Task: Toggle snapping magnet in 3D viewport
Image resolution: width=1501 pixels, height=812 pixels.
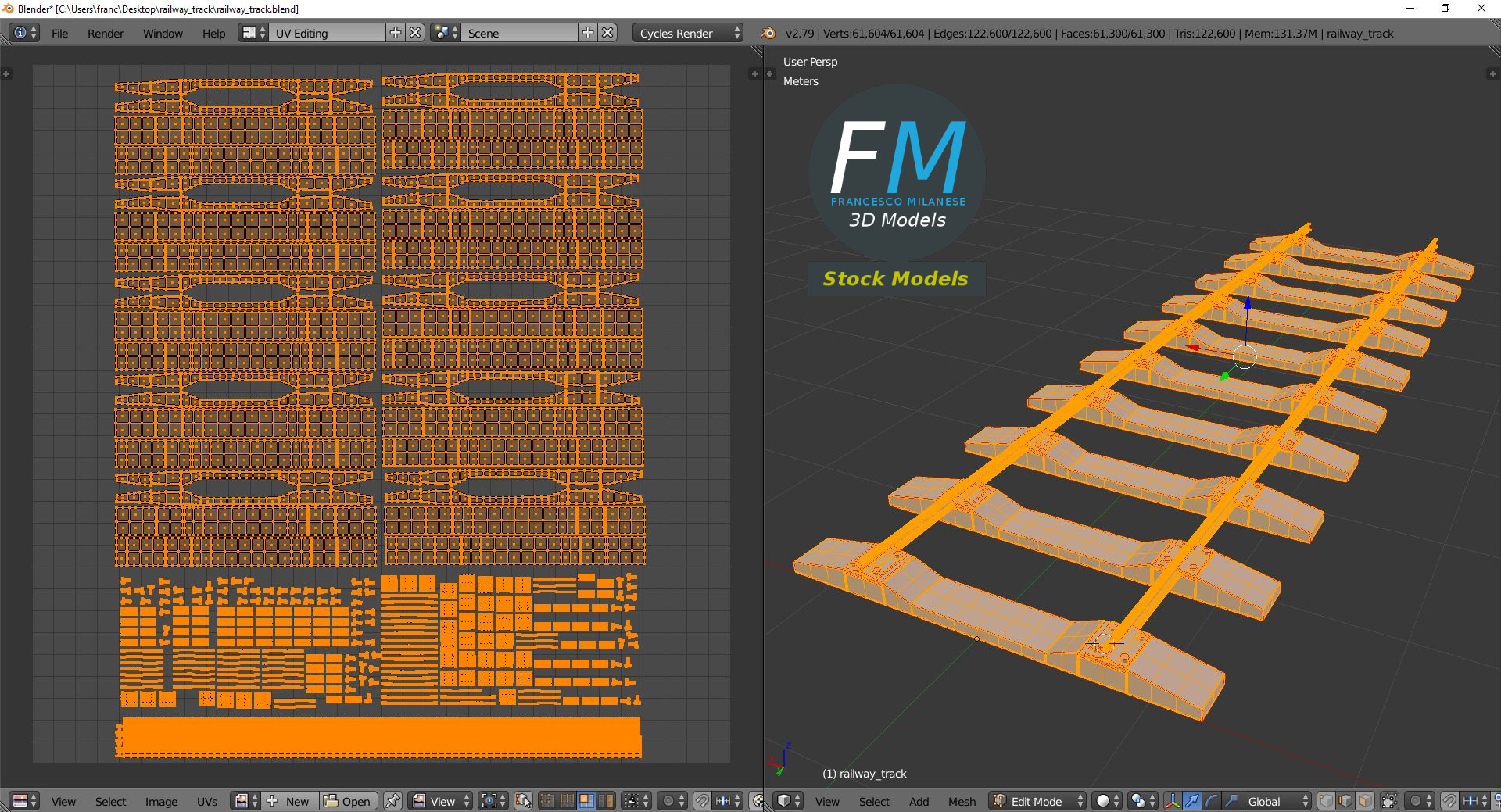Action: pyautogui.click(x=1449, y=801)
